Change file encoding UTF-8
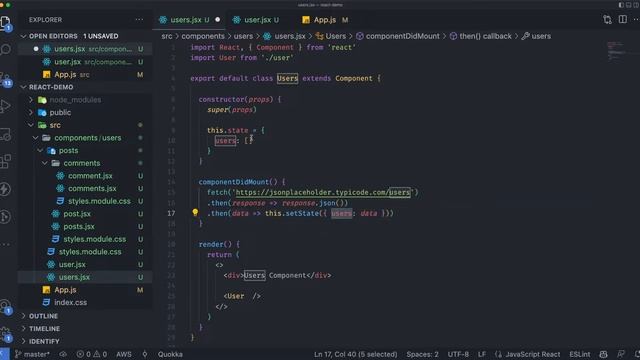The width and height of the screenshot is (640, 360). (458, 354)
